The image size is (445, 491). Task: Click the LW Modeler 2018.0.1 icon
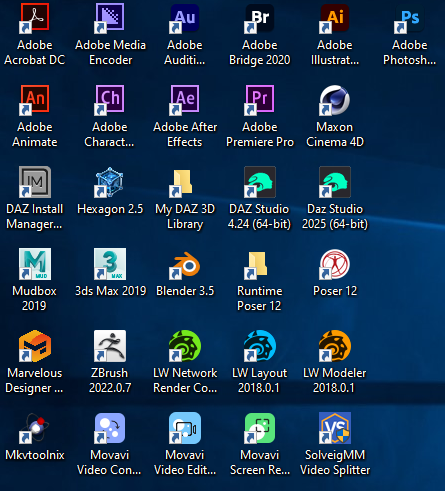[x=335, y=346]
